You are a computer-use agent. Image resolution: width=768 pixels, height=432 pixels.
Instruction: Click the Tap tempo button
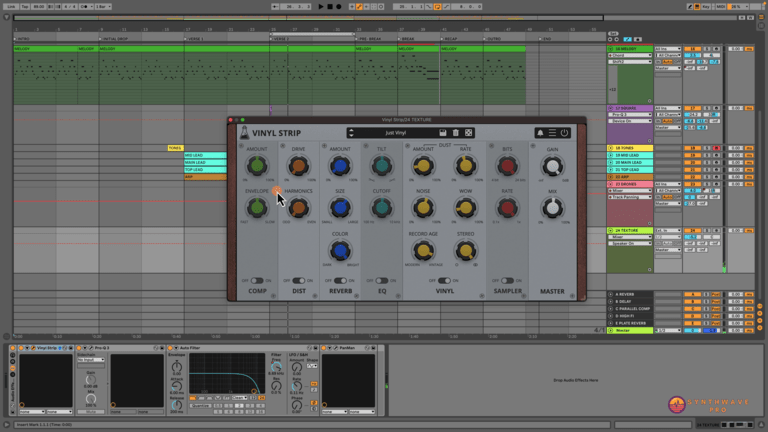[24, 7]
